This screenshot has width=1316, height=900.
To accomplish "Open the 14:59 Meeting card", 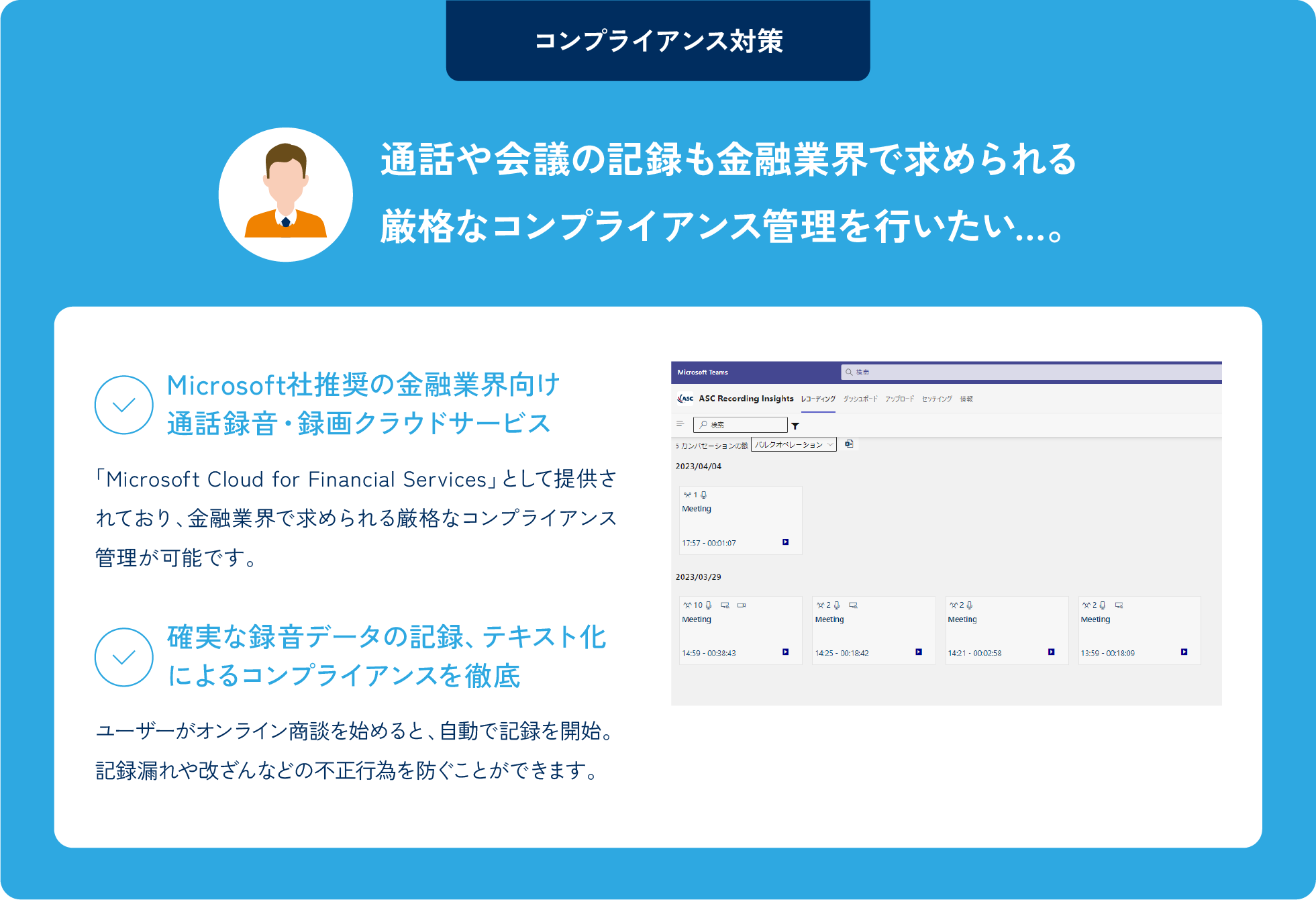I will [741, 630].
